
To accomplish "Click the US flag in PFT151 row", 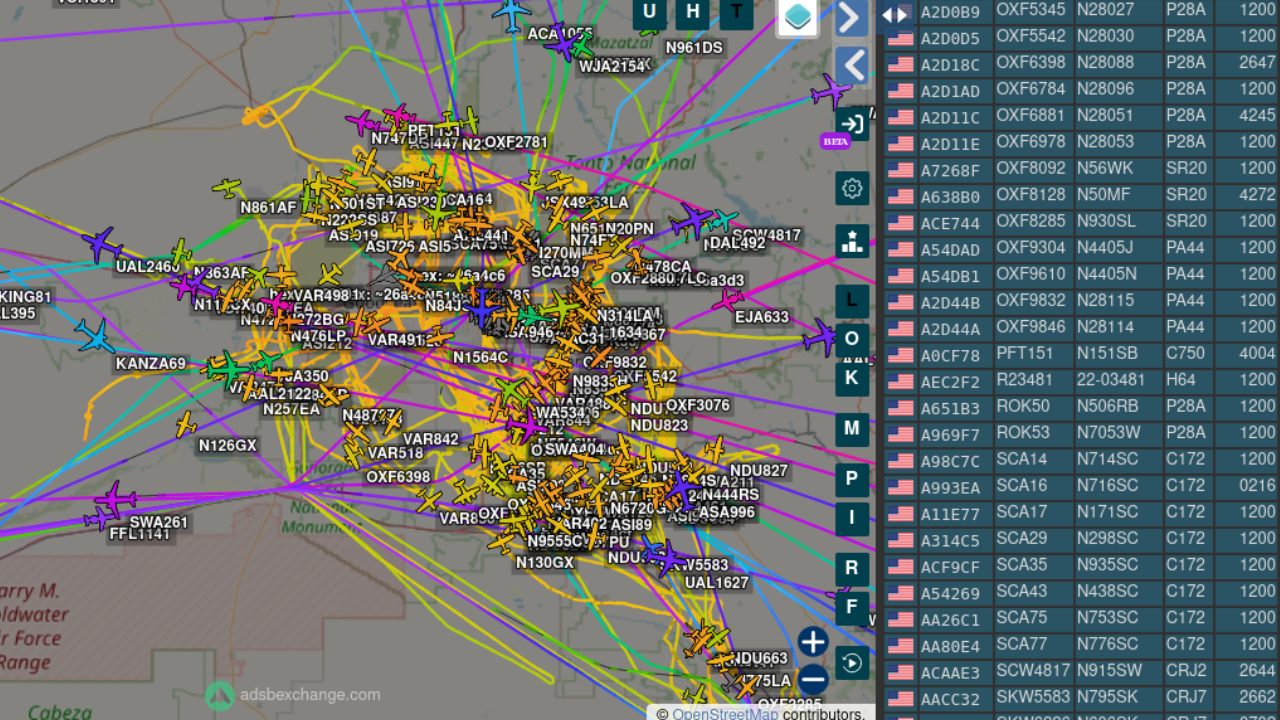I will click(901, 354).
